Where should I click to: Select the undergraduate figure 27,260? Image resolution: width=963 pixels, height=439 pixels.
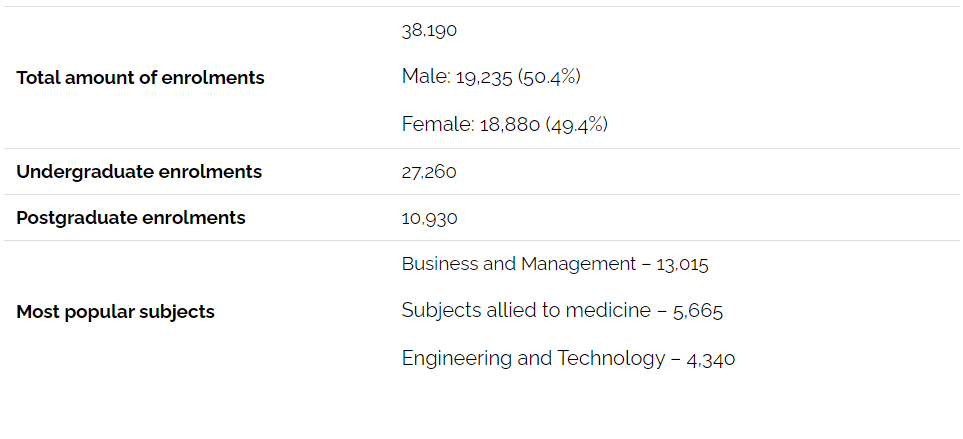429,172
